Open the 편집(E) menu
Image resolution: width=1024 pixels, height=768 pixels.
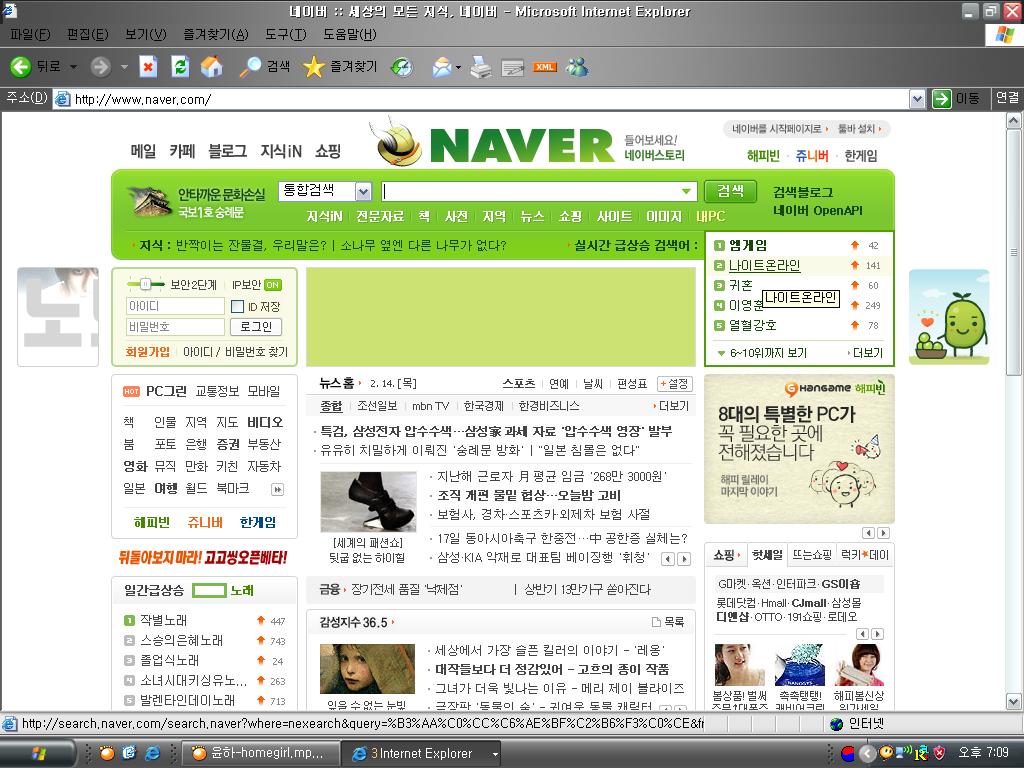point(88,34)
